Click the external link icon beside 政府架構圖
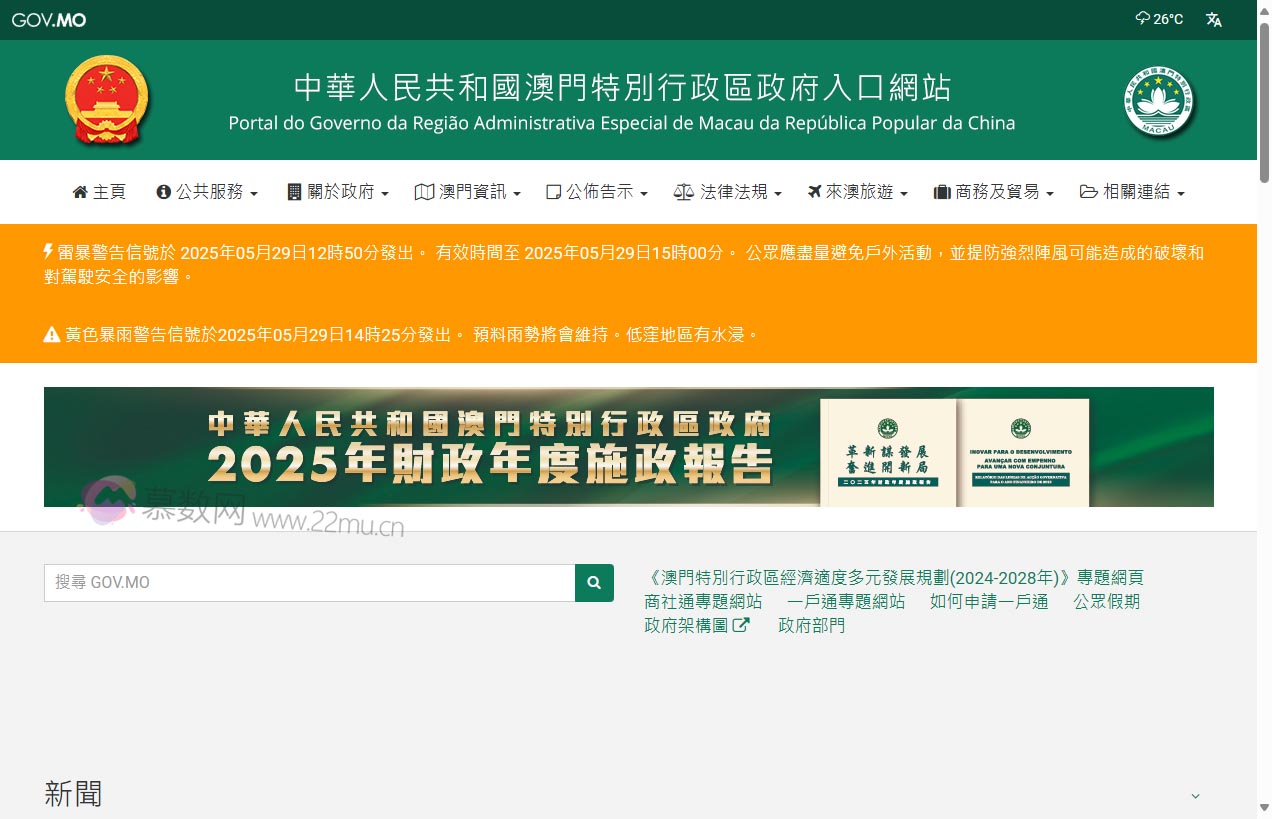This screenshot has width=1272, height=819. click(742, 623)
